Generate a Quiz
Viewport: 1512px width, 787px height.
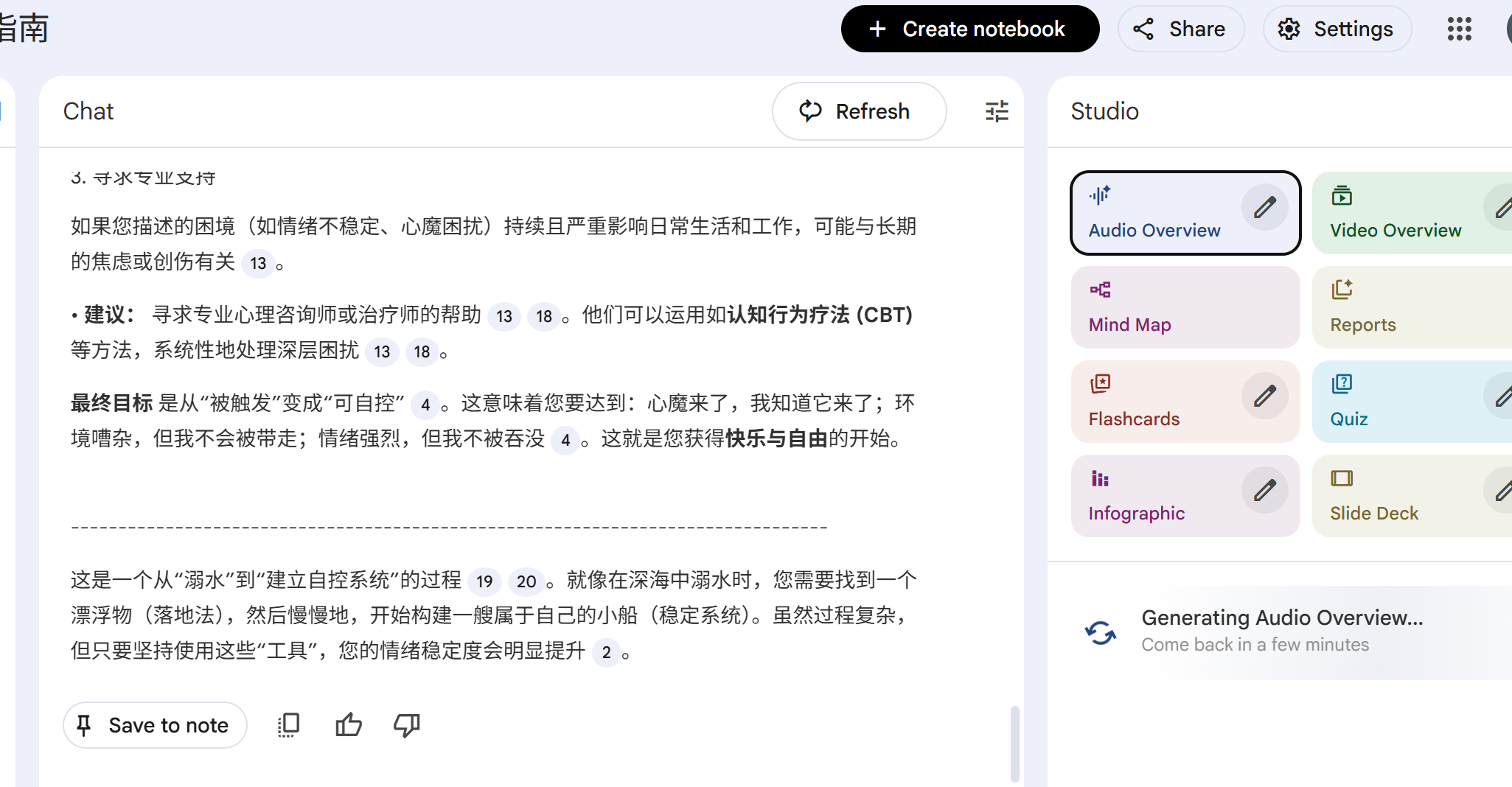point(1412,402)
